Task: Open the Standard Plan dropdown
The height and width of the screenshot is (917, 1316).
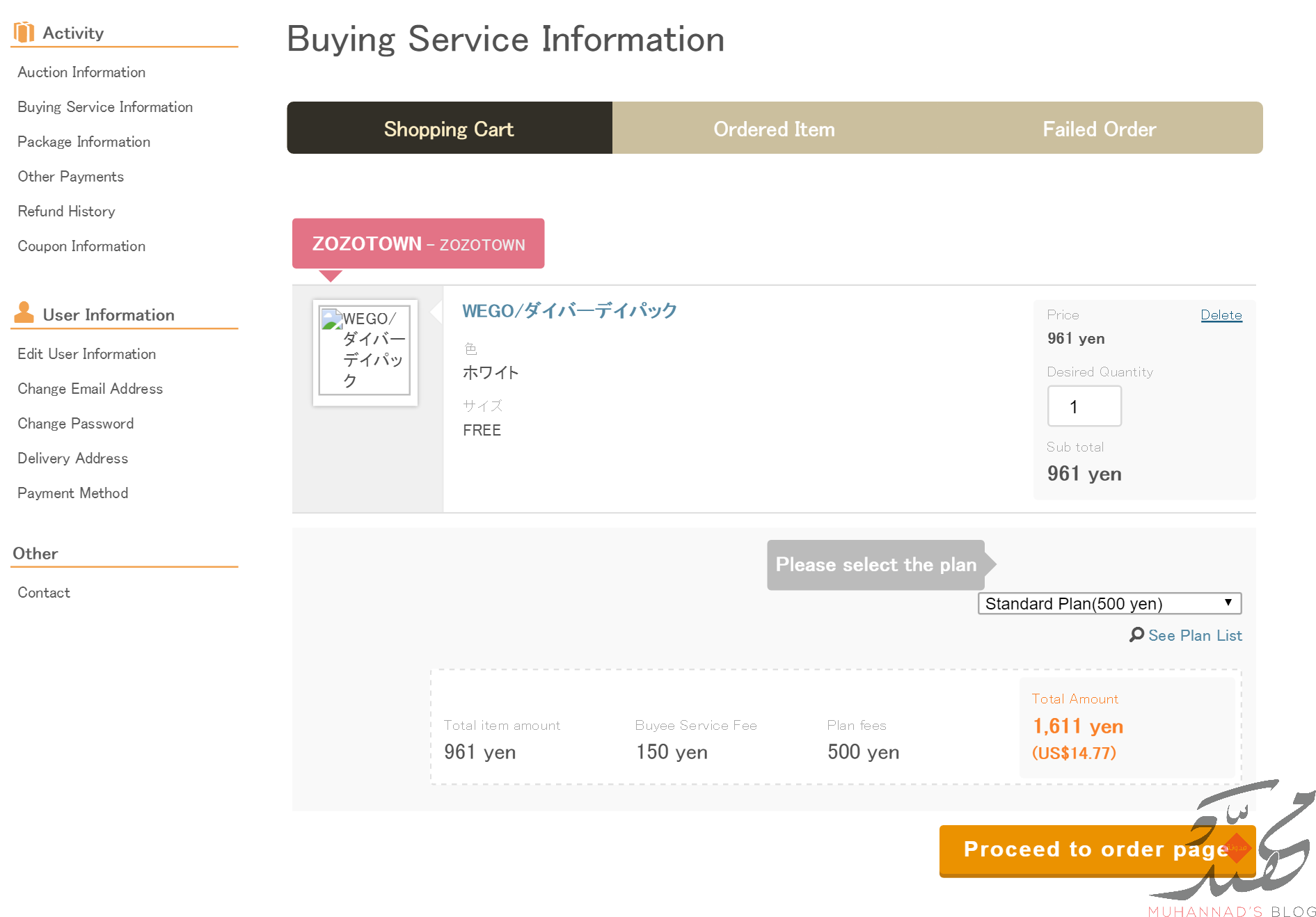Action: (x=1109, y=603)
